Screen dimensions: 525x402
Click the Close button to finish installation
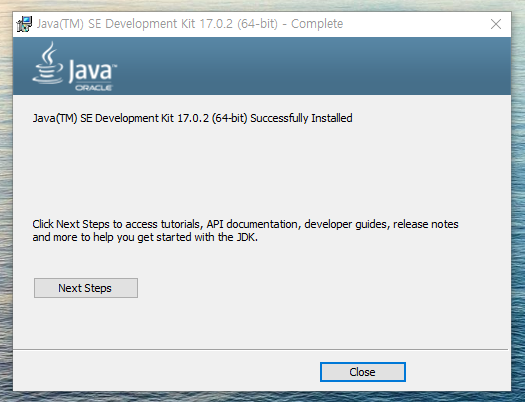[363, 372]
